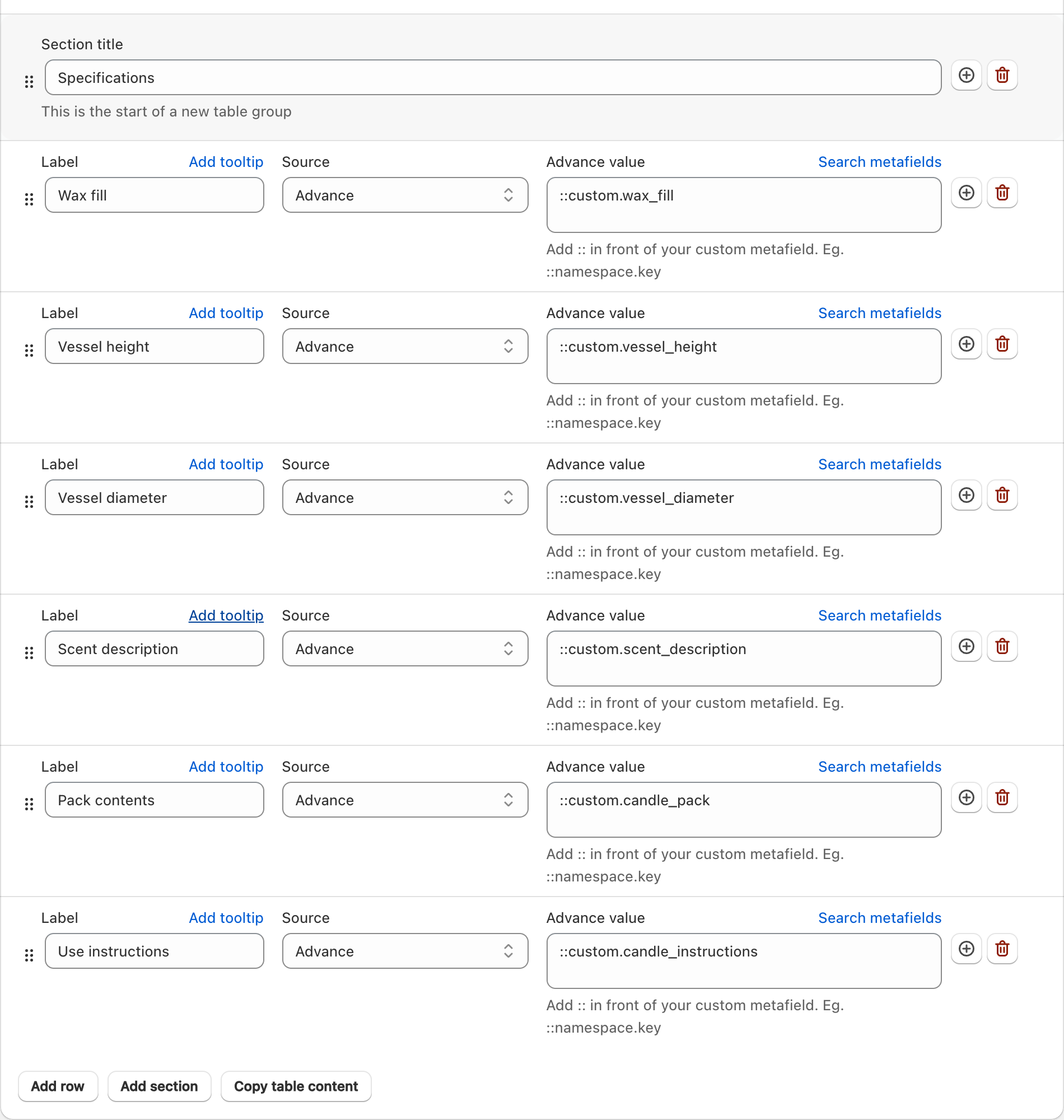Image resolution: width=1064 pixels, height=1120 pixels.
Task: Focus the ::custom.candle_pack advance value field
Action: click(744, 810)
